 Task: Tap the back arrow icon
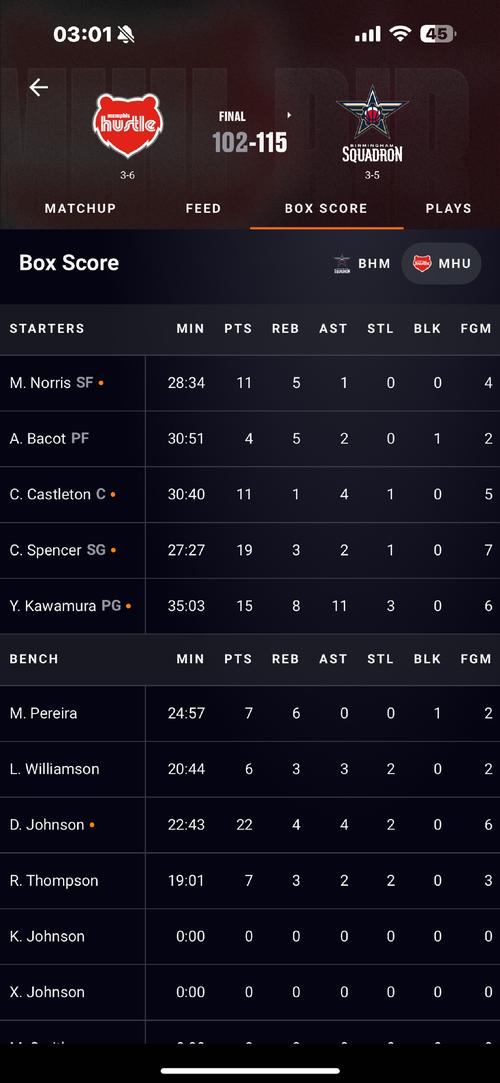[39, 87]
